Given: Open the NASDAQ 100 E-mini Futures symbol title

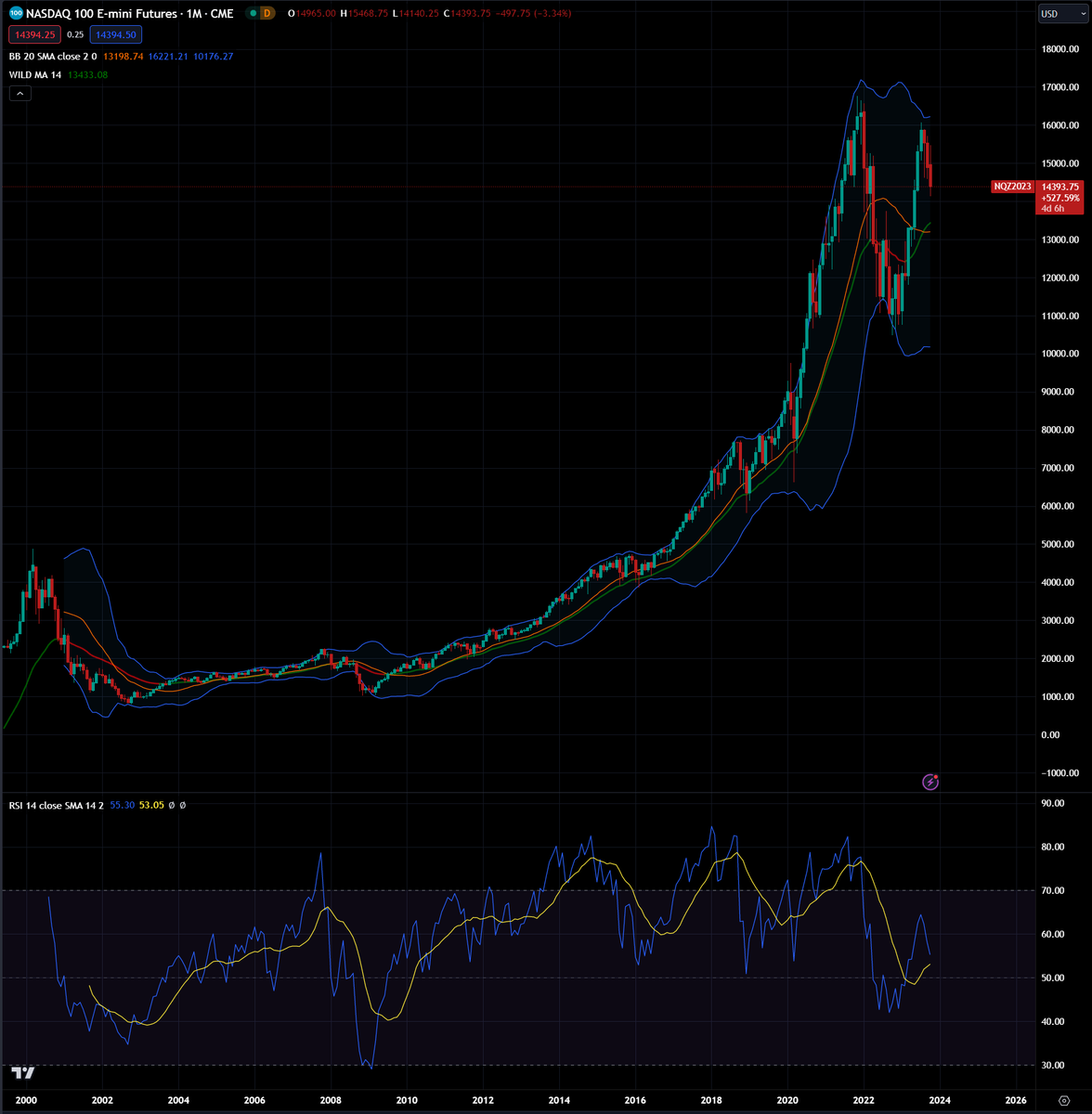Looking at the screenshot, I should [x=130, y=13].
